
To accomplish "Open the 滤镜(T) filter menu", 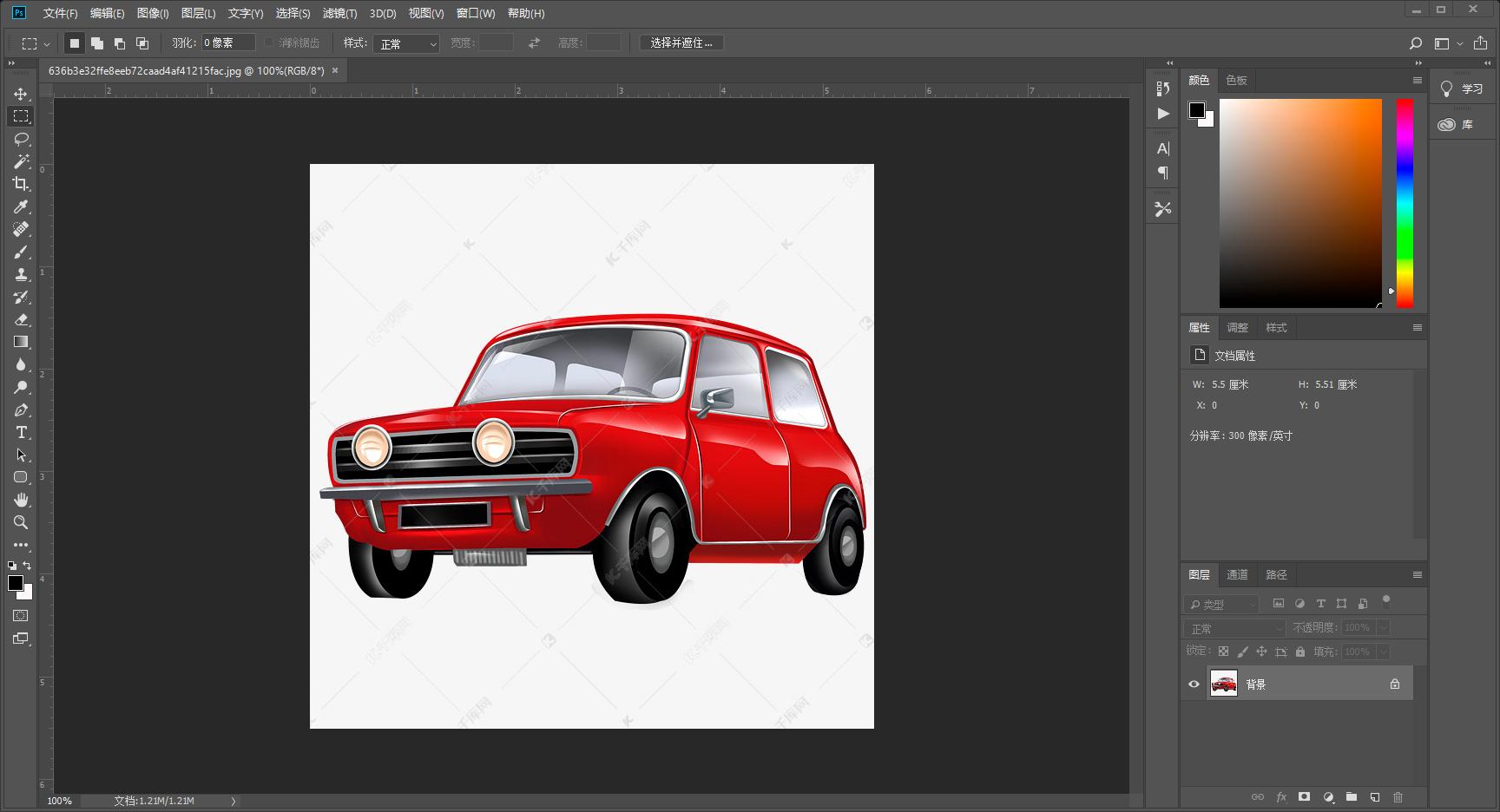I will coord(339,13).
